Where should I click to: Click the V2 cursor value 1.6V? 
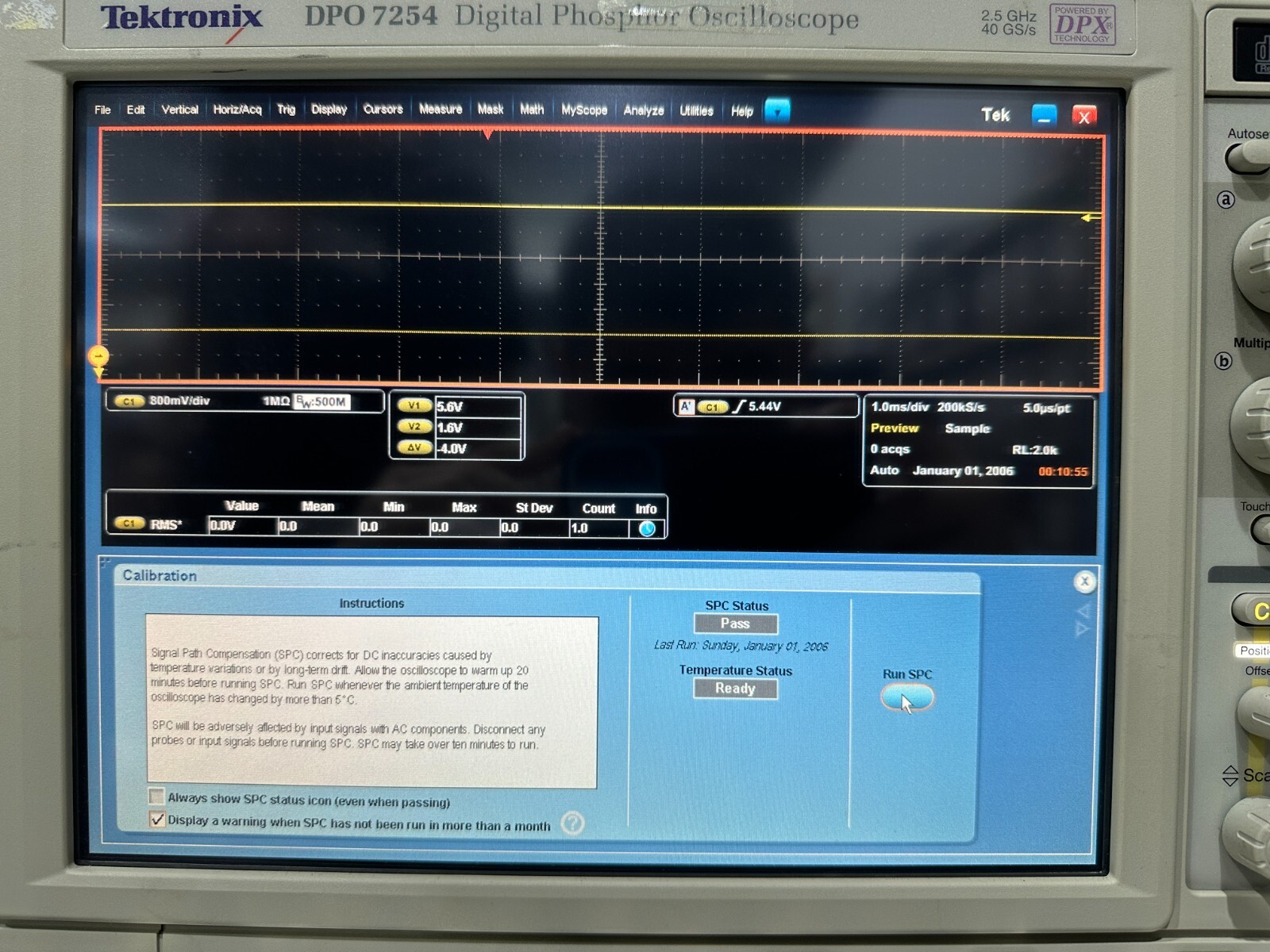click(x=478, y=428)
